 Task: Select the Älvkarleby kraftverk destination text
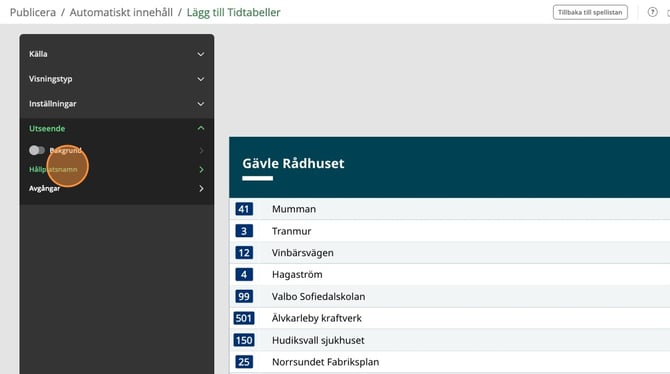click(x=317, y=318)
